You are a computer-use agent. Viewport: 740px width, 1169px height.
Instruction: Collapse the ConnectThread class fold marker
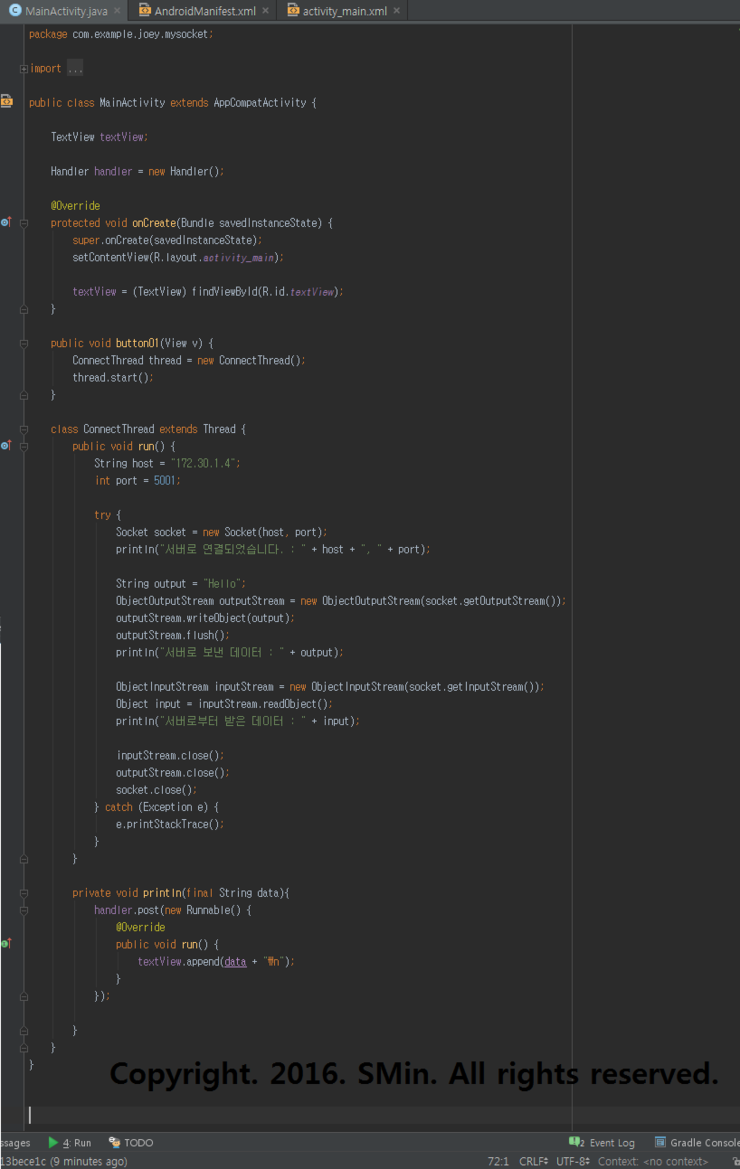click(24, 429)
